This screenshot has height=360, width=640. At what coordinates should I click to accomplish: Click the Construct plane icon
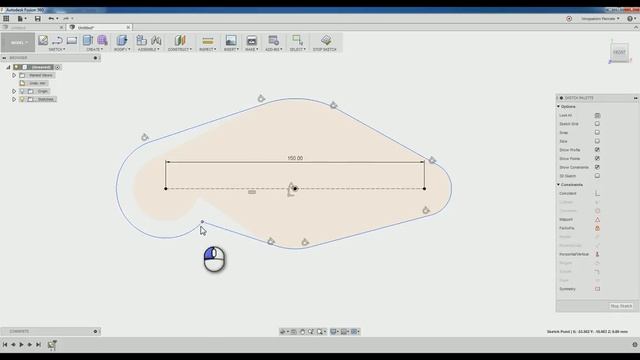click(x=180, y=40)
